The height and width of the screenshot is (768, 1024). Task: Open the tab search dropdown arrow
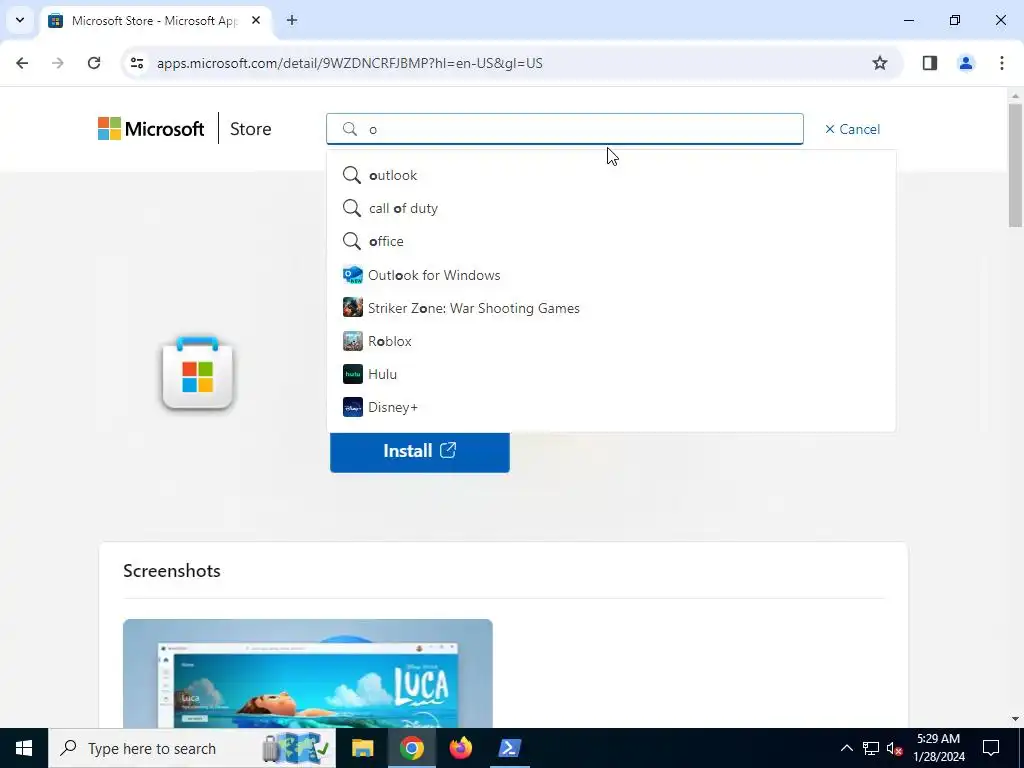click(x=20, y=20)
